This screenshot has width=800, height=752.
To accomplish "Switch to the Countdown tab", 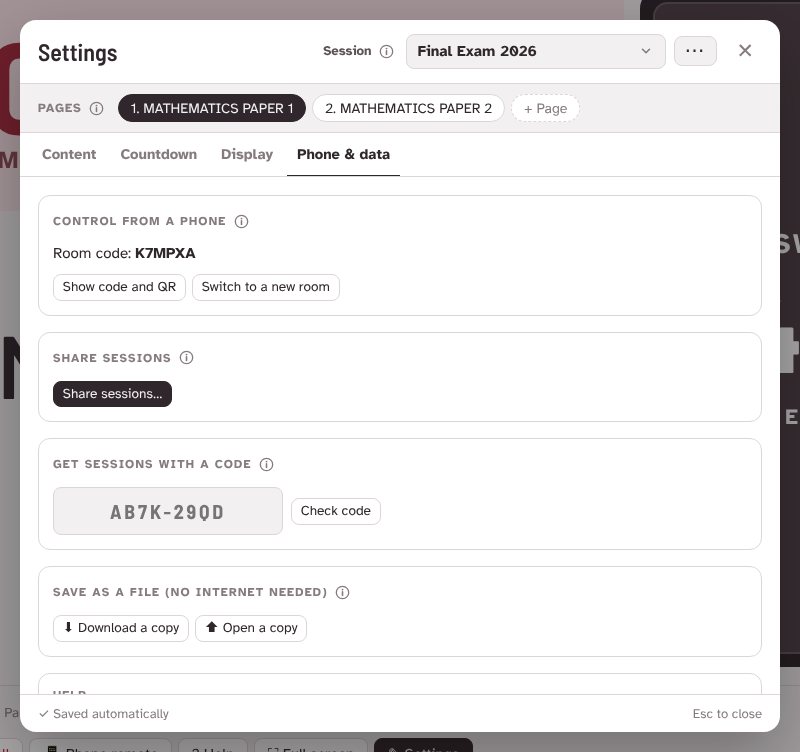I will [x=159, y=155].
